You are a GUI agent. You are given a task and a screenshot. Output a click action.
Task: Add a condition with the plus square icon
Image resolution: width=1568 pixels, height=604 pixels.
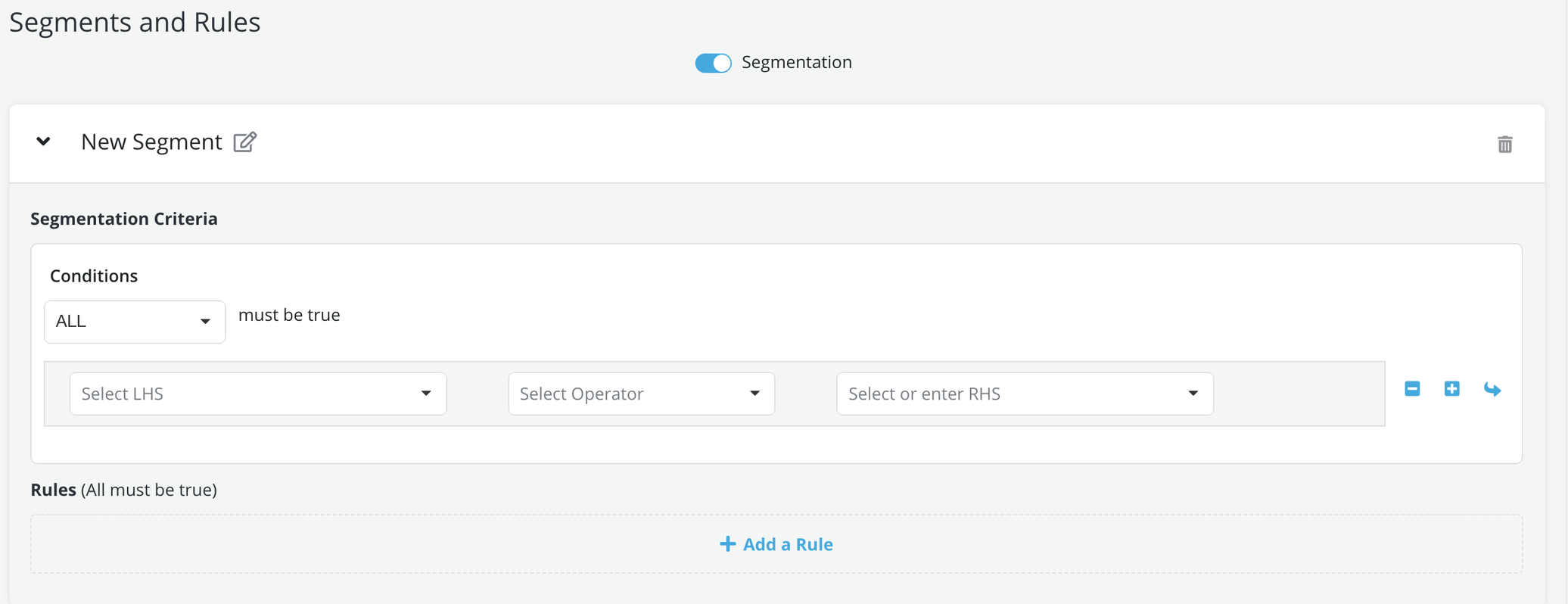[1451, 389]
